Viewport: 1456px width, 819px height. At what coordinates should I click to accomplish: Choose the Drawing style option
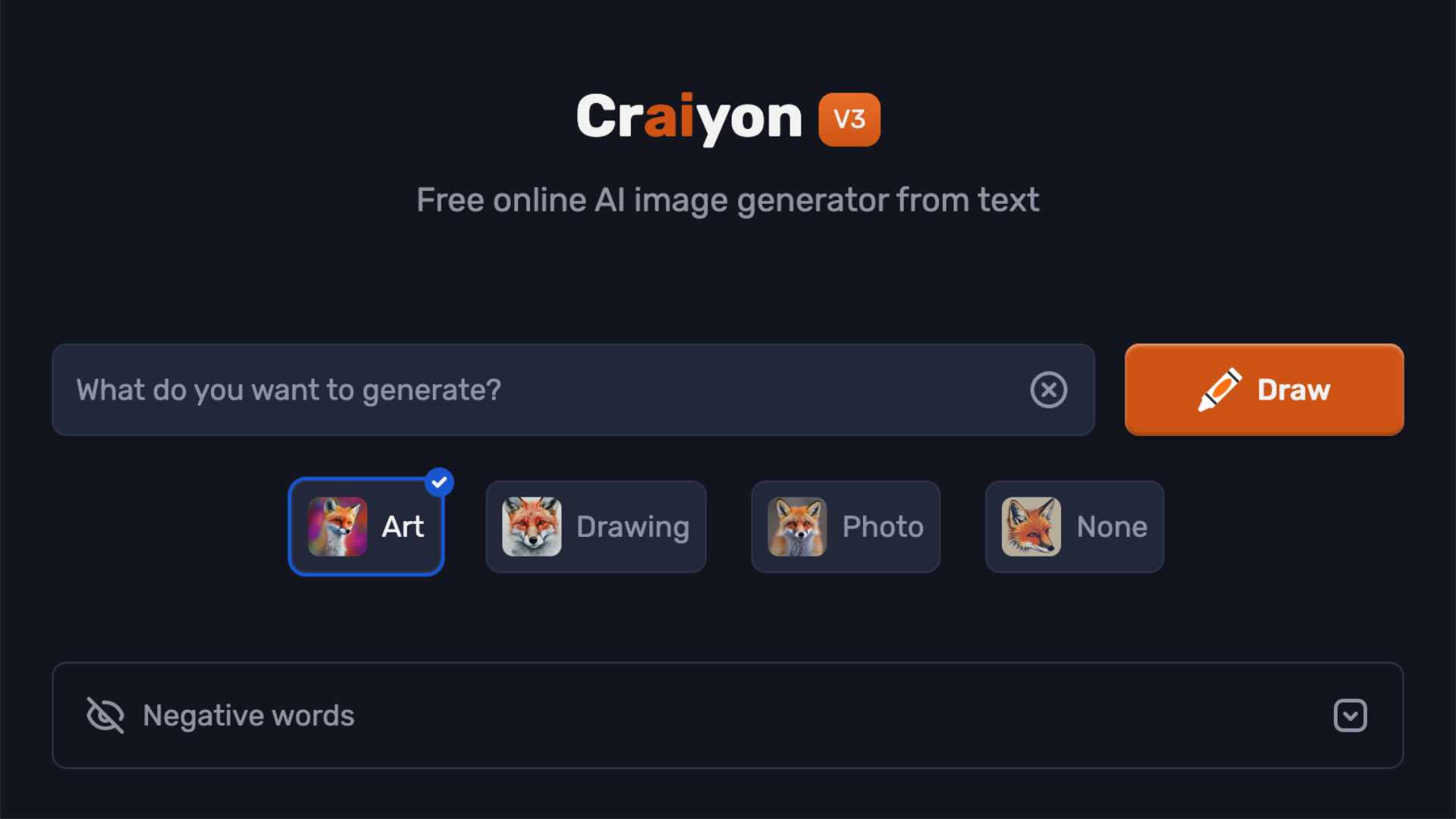596,526
